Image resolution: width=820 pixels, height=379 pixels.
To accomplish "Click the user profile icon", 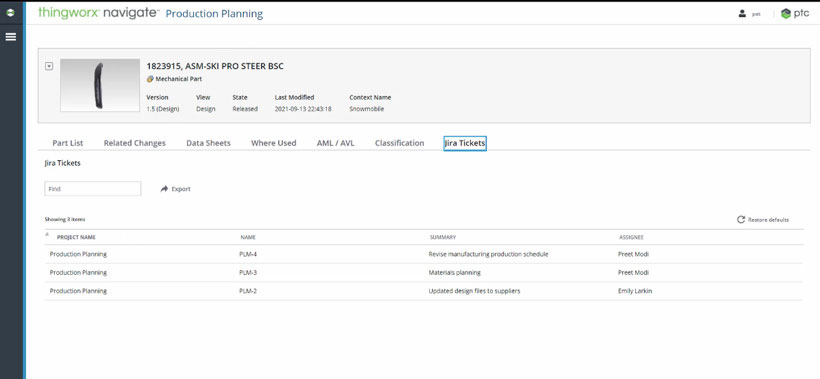I will [742, 14].
